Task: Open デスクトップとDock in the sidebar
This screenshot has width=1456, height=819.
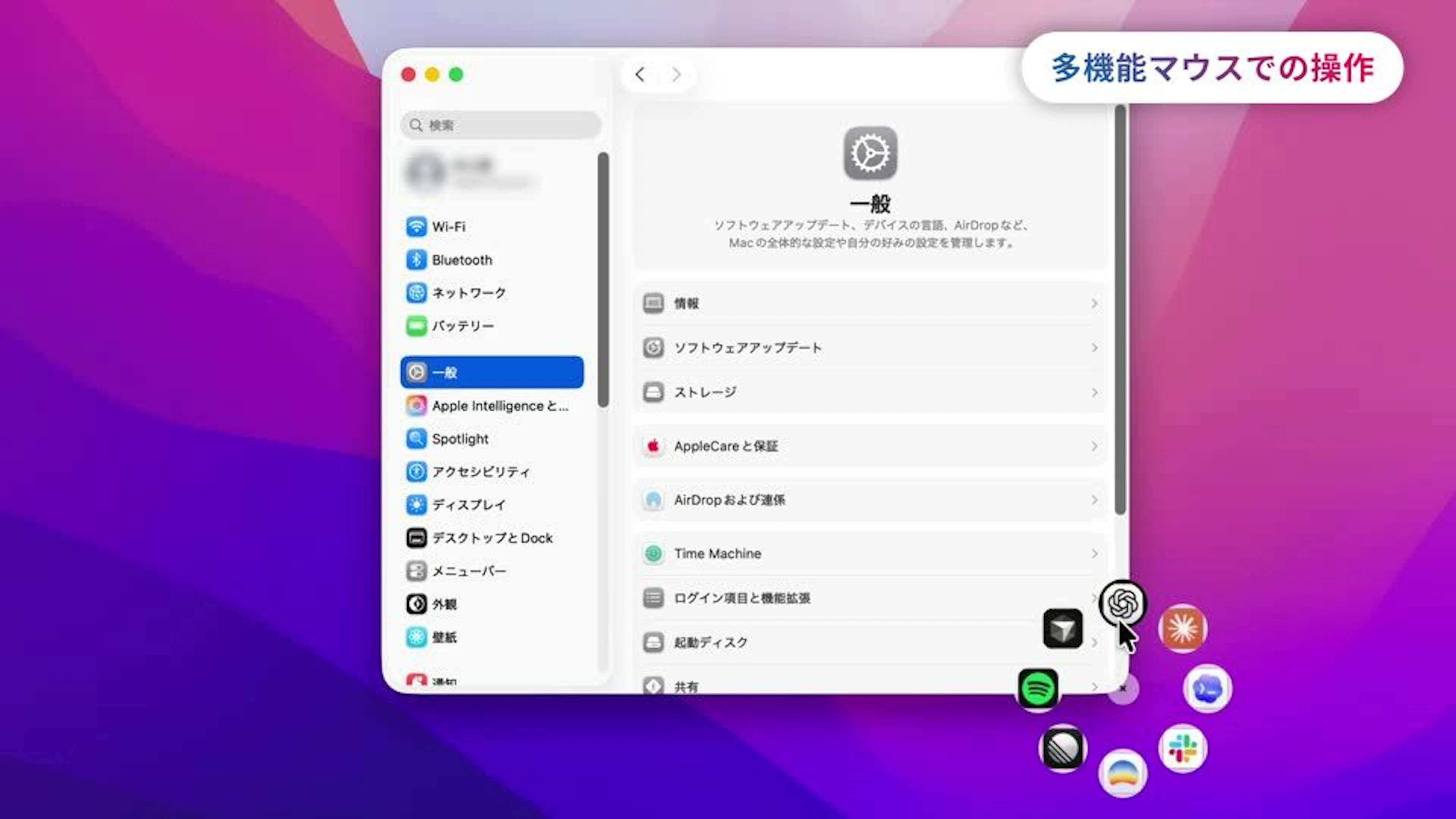Action: click(x=492, y=538)
